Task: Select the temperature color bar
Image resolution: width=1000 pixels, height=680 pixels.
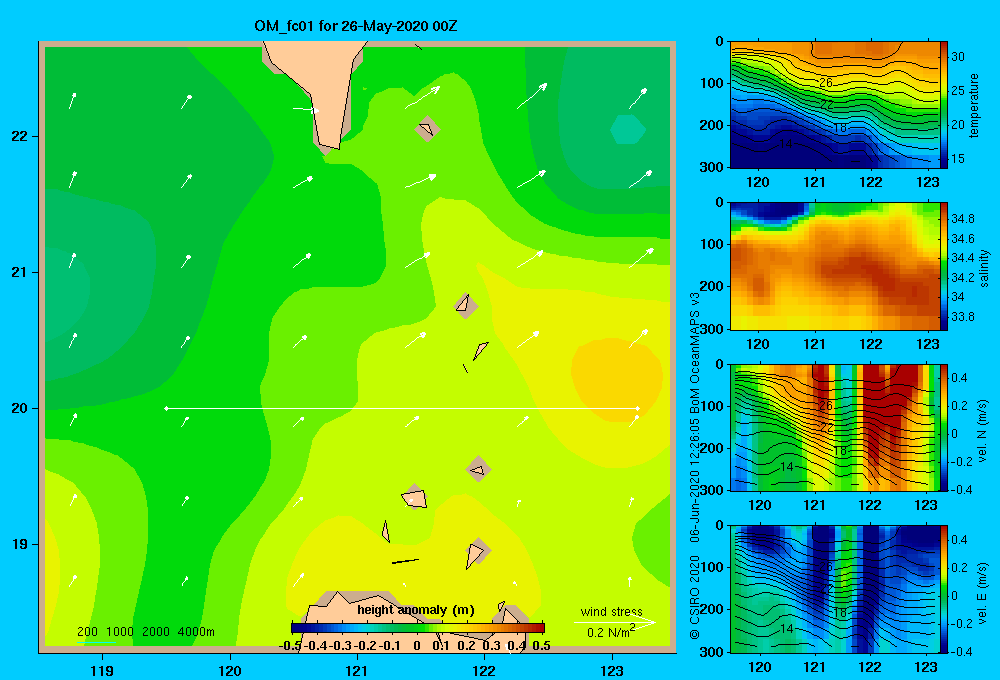Action: coord(944,105)
